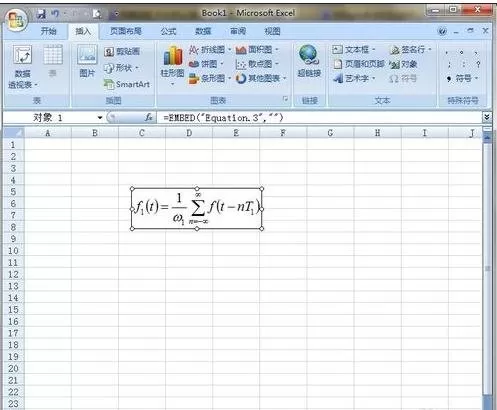Click the Symbol (符号) omega button

pos(403,78)
